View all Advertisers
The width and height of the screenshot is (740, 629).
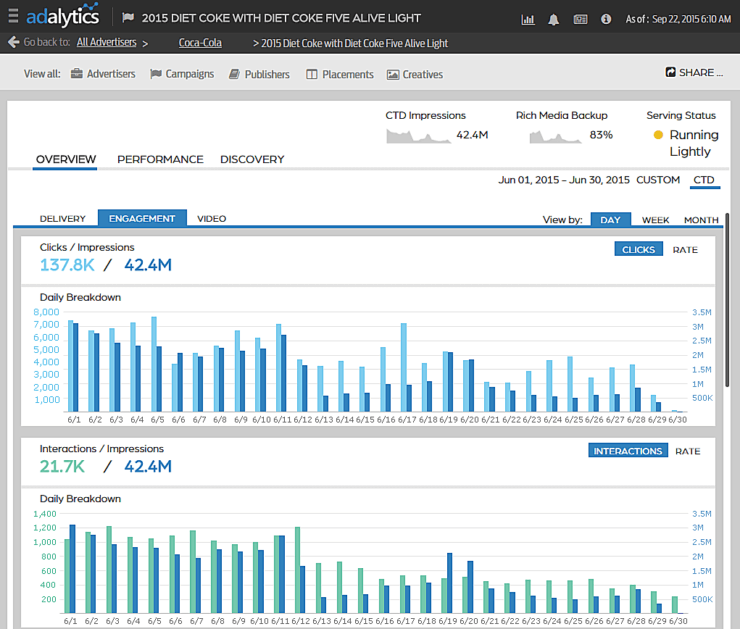(103, 74)
